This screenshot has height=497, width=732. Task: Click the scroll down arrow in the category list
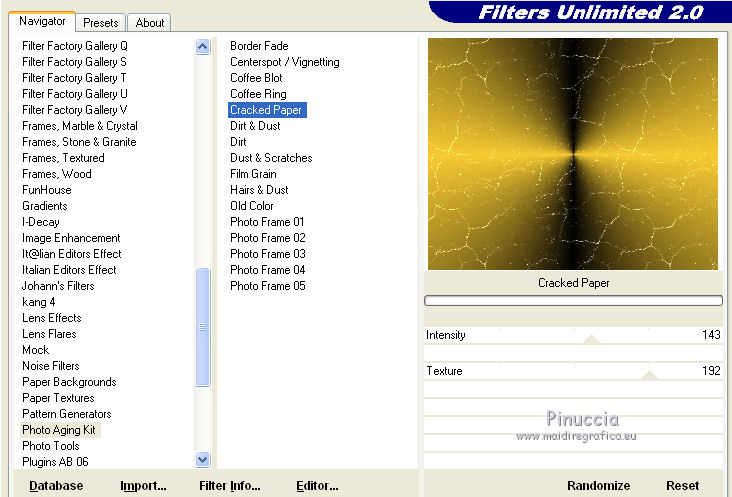pos(203,459)
